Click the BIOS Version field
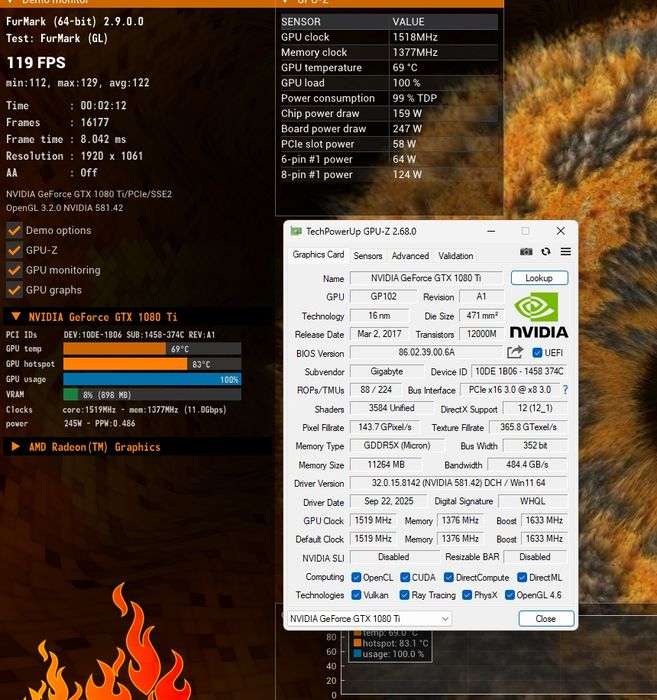Screen dimensions: 657x700 [426, 352]
